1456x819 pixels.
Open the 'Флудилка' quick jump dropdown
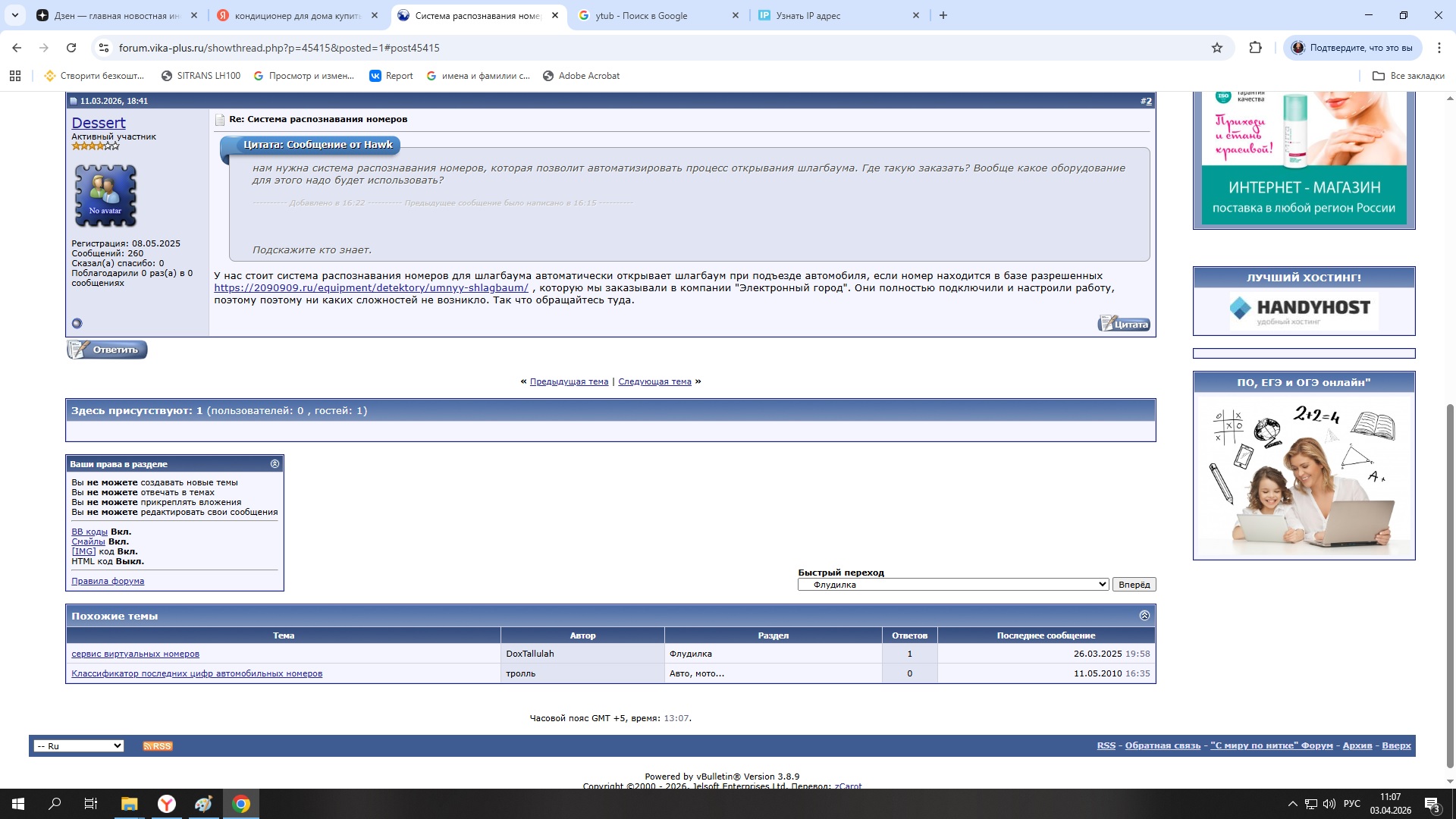coord(953,585)
